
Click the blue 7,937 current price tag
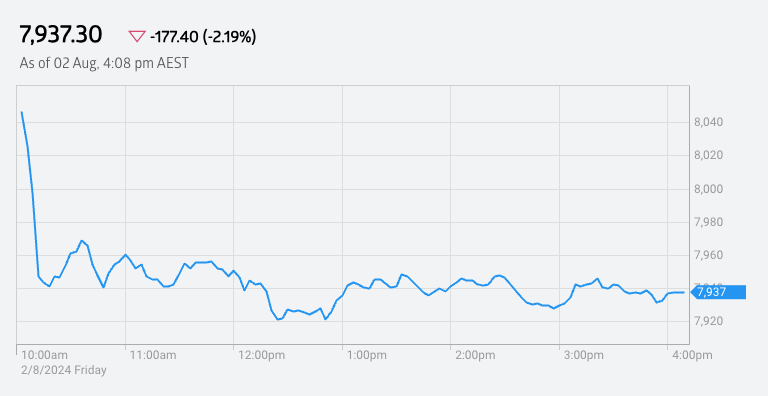pos(718,292)
